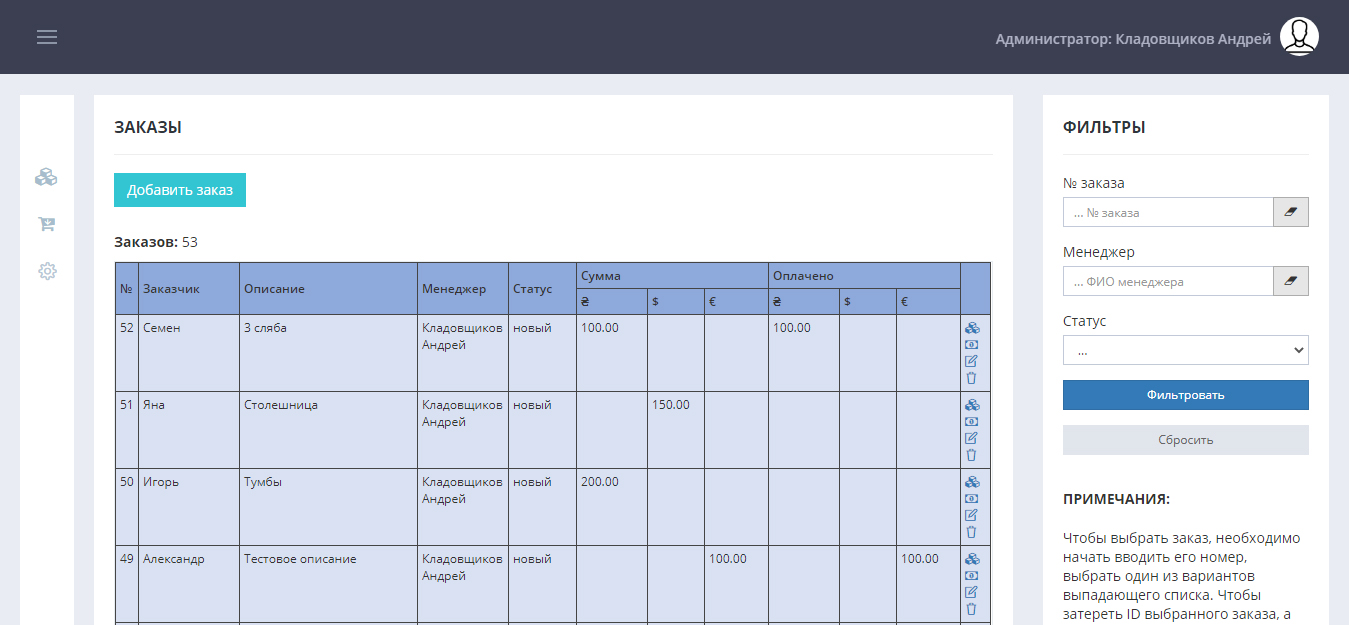1349x625 pixels.
Task: Expand the Статус dropdown filter
Action: (1185, 350)
